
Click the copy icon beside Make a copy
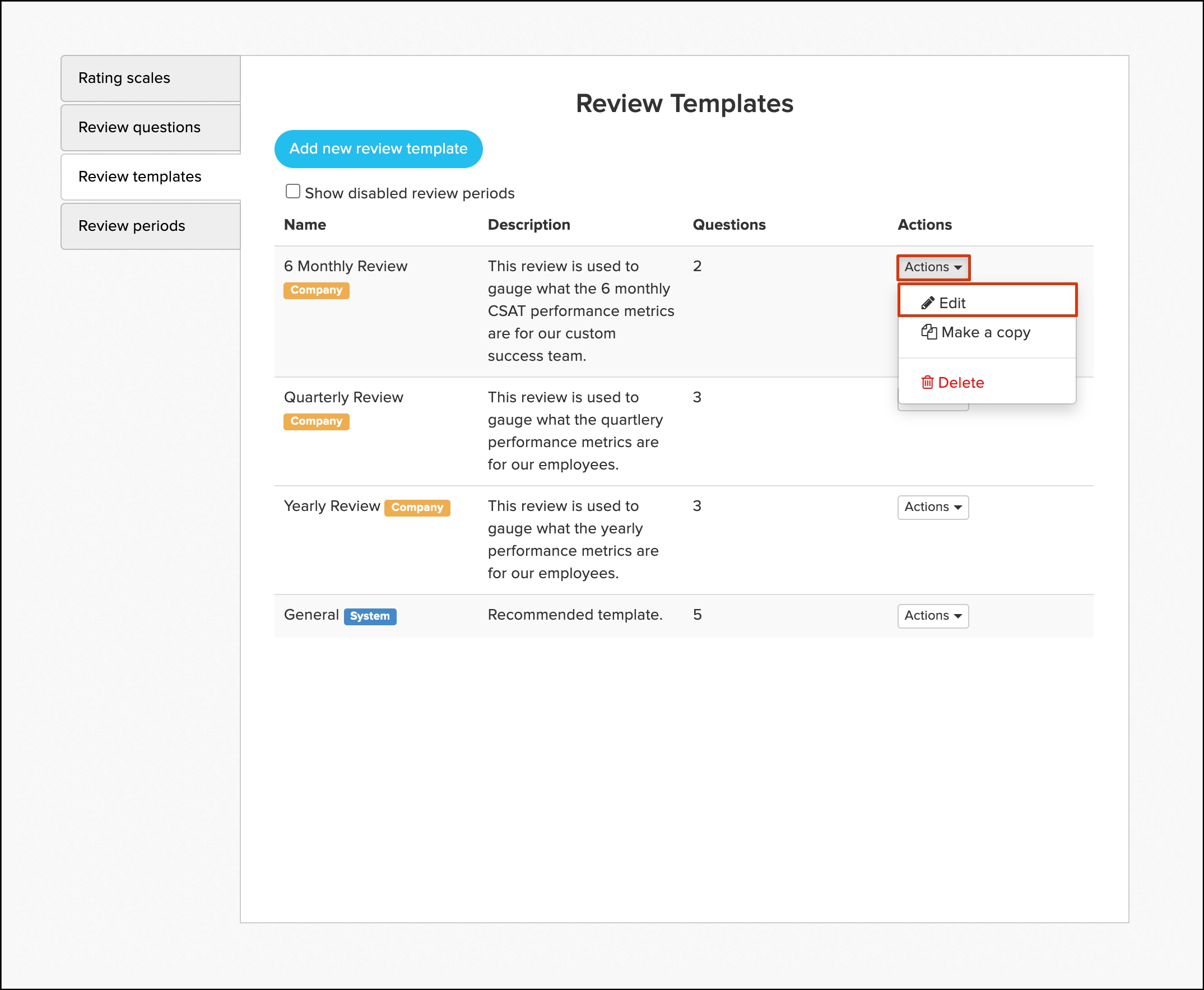[928, 332]
